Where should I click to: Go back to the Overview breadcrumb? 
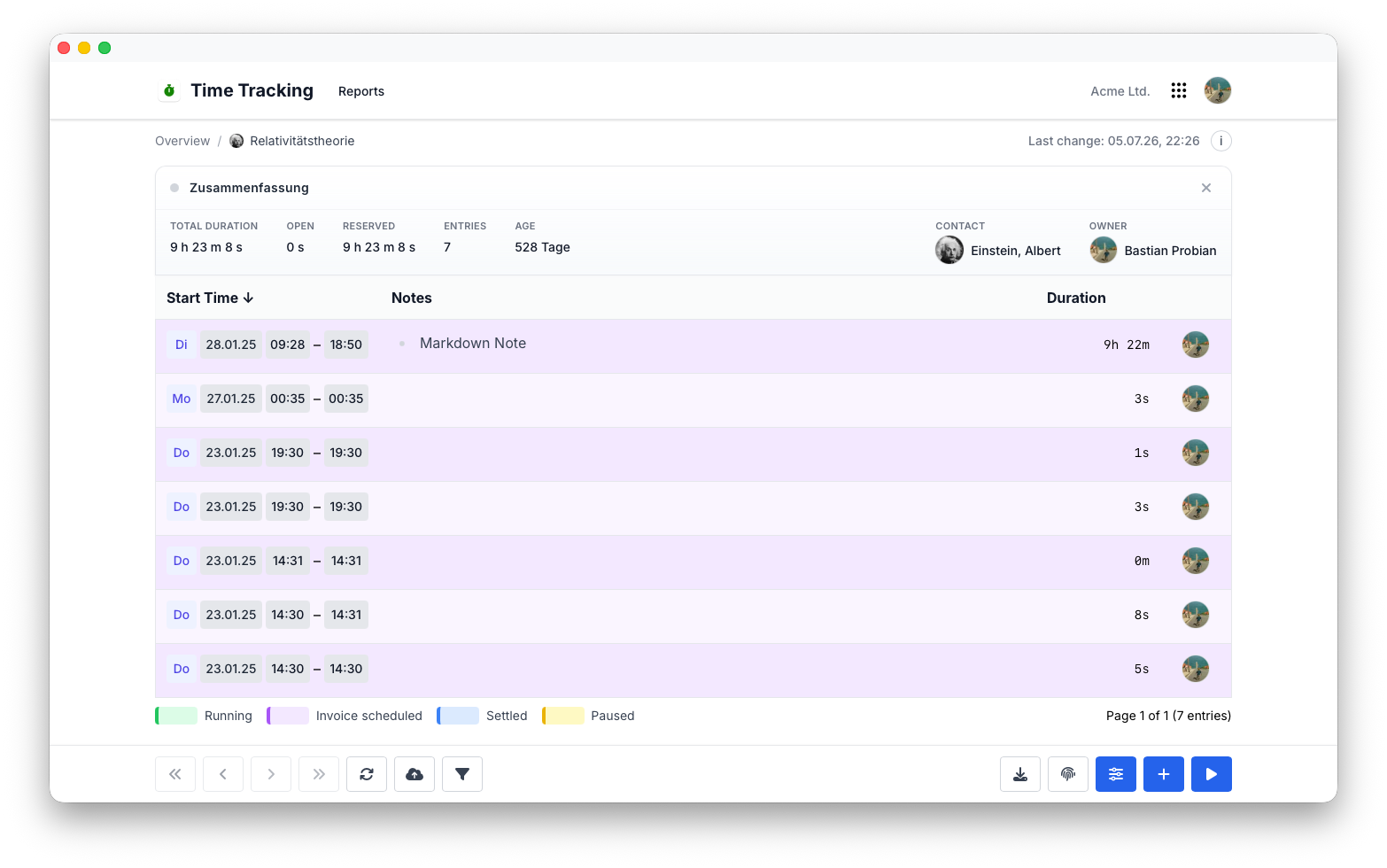[x=182, y=141]
